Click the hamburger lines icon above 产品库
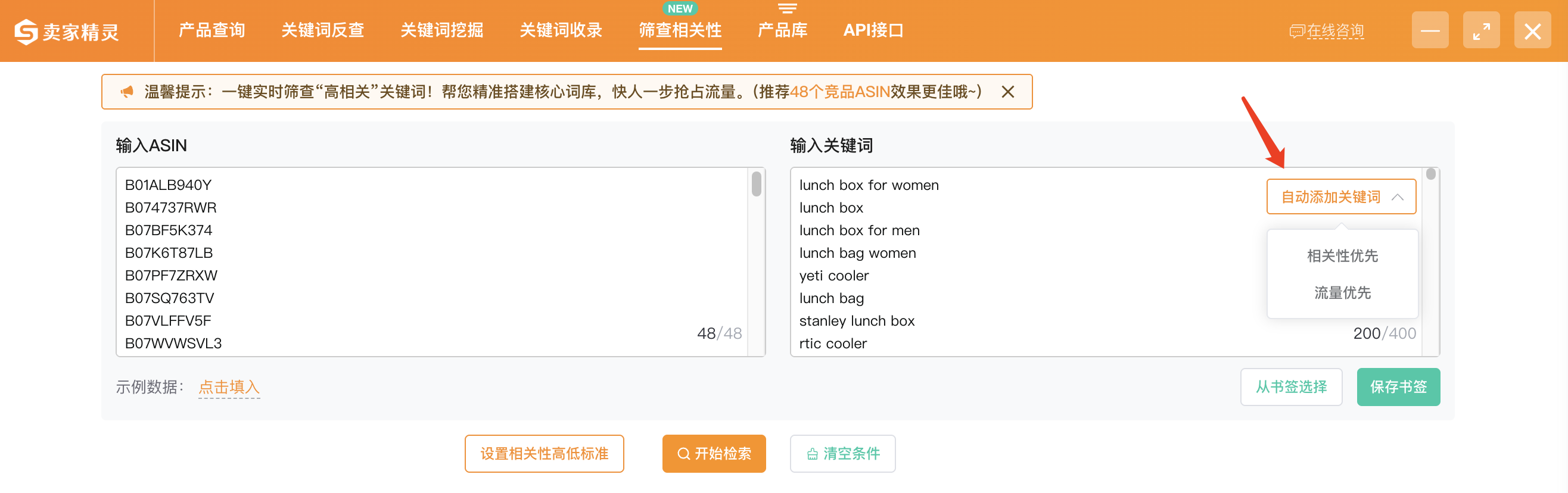The height and width of the screenshot is (493, 1568). click(x=787, y=8)
